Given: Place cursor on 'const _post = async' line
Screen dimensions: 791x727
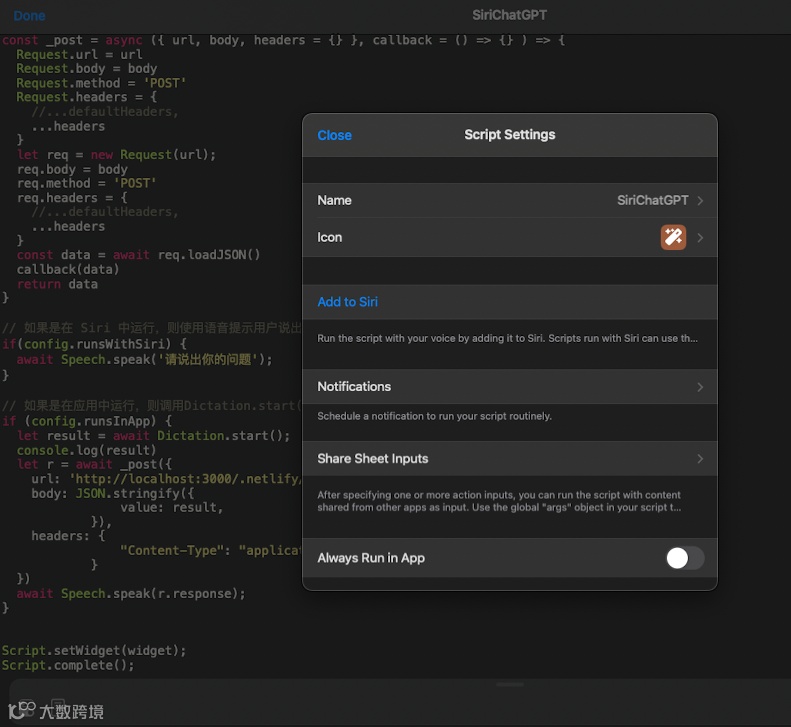Looking at the screenshot, I should click(x=283, y=40).
